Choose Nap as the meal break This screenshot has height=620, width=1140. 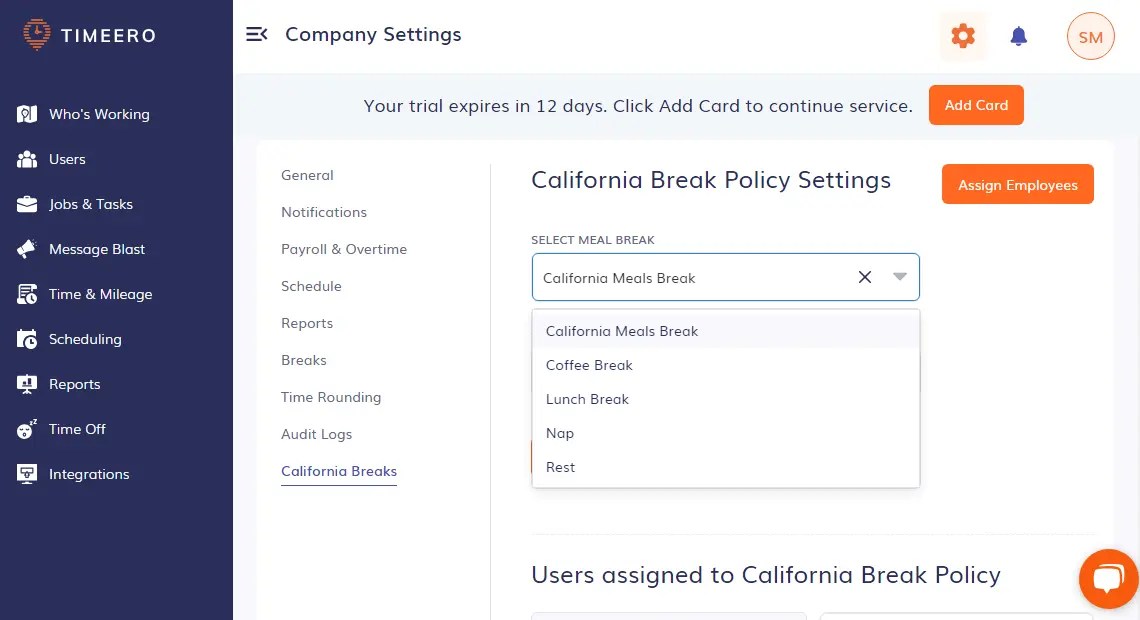tap(560, 433)
